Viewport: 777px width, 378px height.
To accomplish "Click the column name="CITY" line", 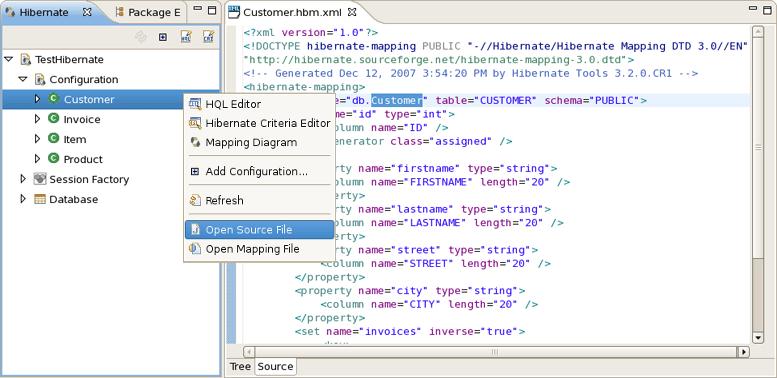I will pos(429,304).
